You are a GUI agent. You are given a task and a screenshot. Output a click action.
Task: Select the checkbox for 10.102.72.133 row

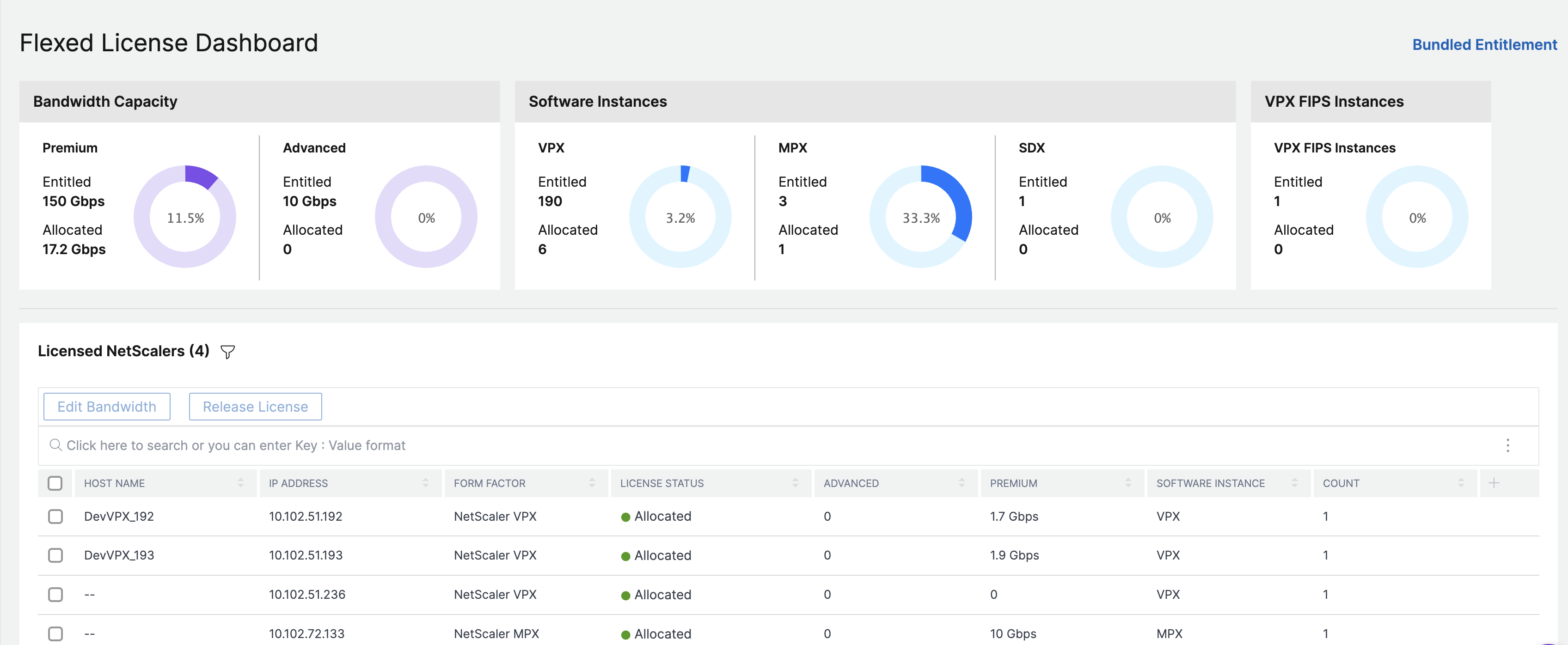[x=55, y=633]
